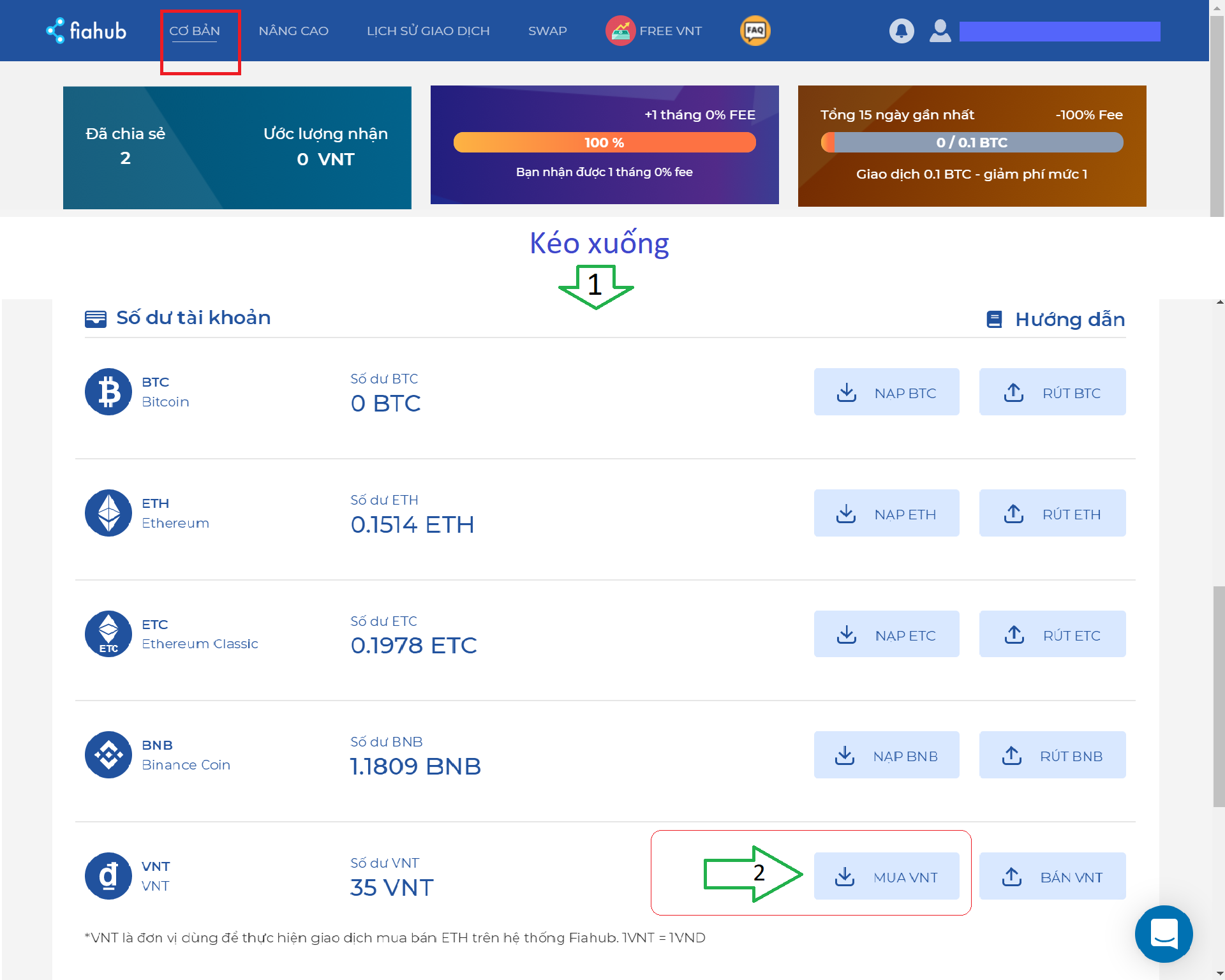Go to the SWAP page
1225x980 pixels.
(547, 31)
